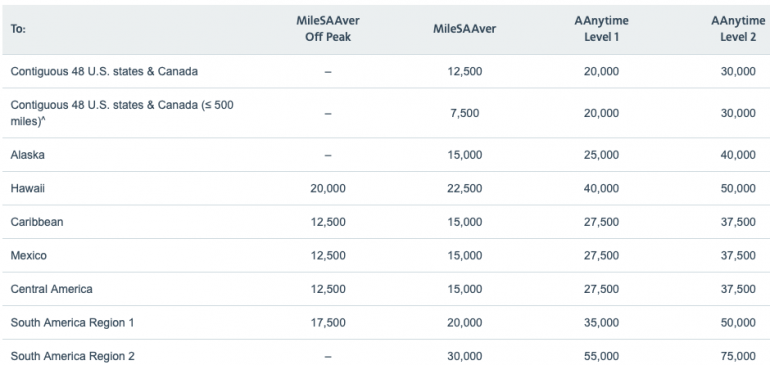Select 'Contiguous 48 U.S. states & Canada (≤ 500 miles)' label
This screenshot has width=770, height=365.
[x=122, y=113]
